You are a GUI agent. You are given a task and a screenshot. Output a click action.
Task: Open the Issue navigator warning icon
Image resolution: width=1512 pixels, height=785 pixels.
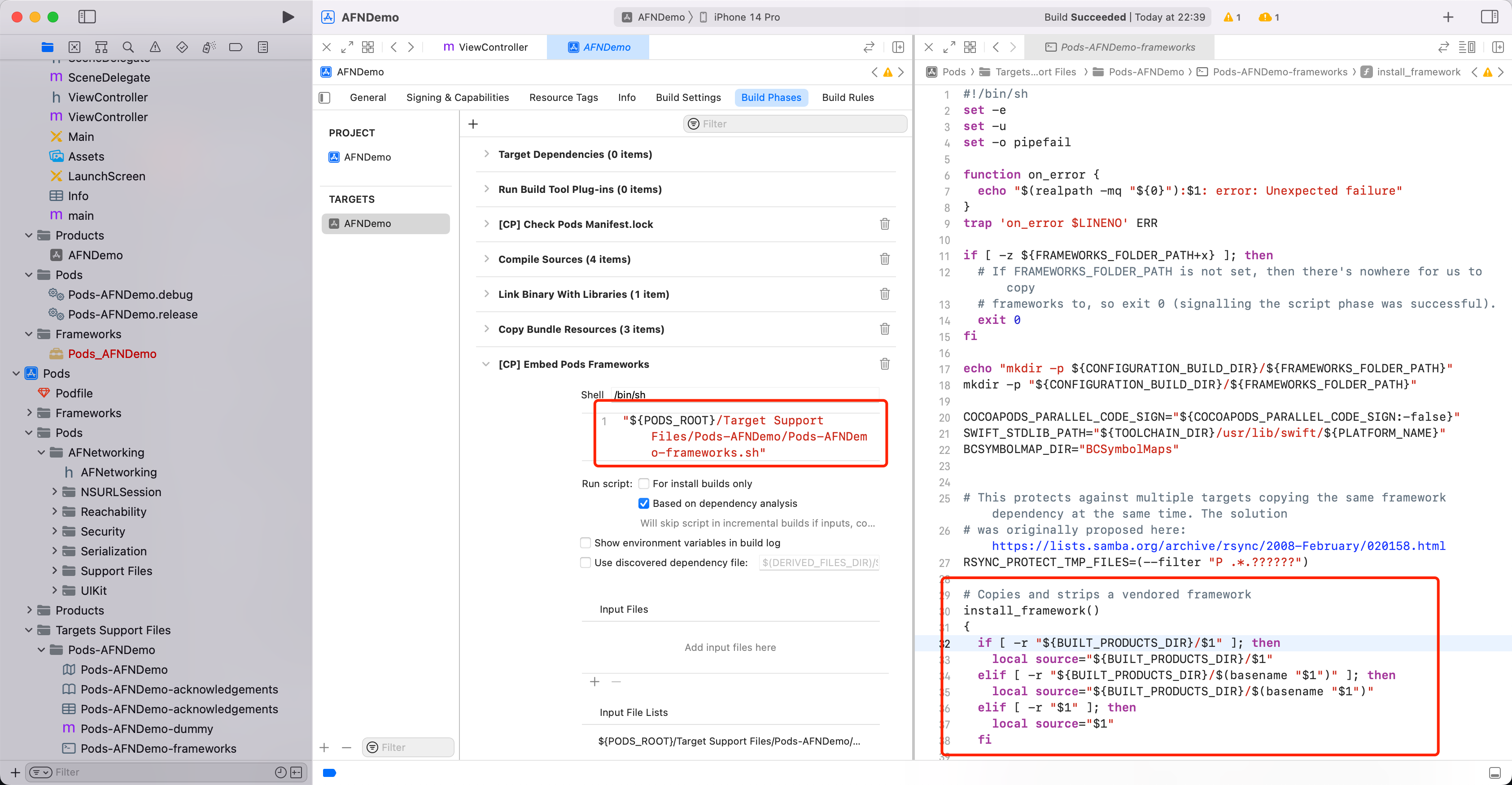(x=155, y=47)
